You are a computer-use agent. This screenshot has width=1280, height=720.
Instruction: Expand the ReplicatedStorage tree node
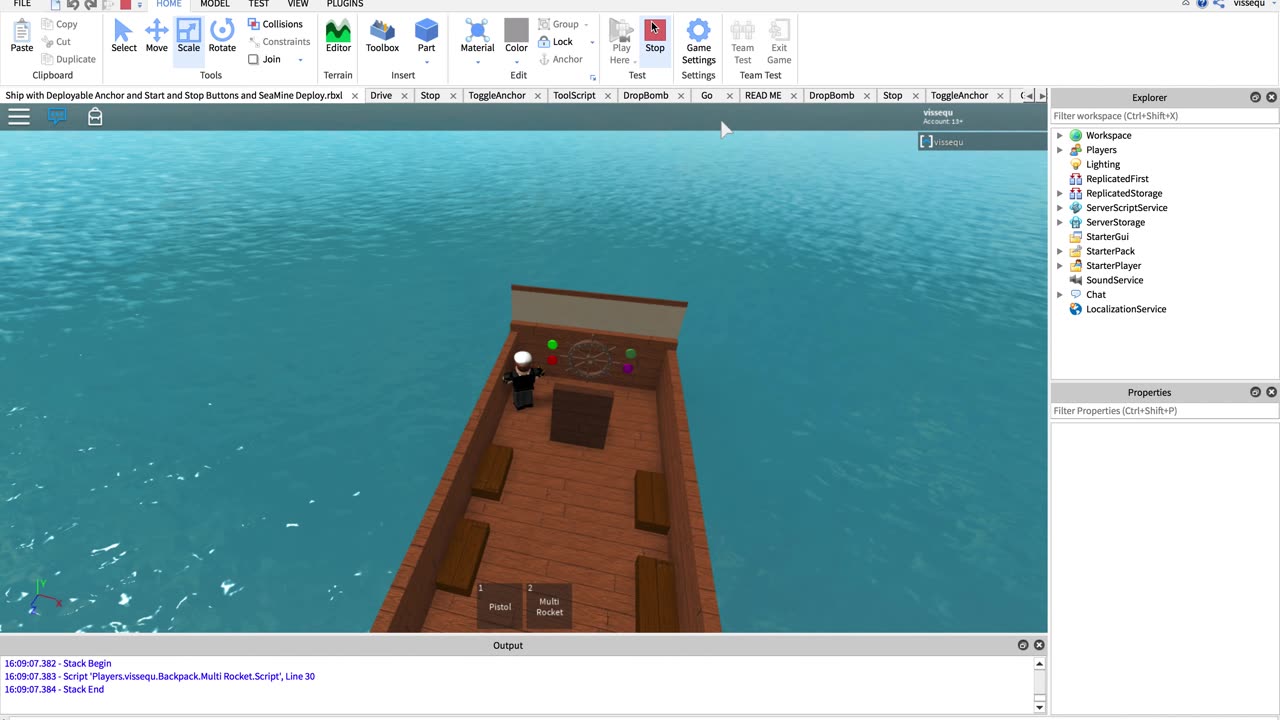click(1060, 193)
